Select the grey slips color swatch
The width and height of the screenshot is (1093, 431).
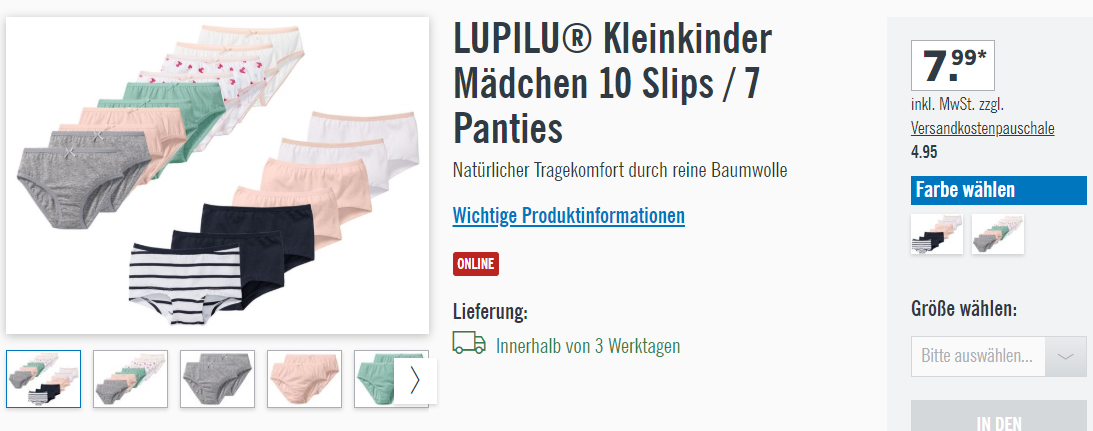pos(998,234)
